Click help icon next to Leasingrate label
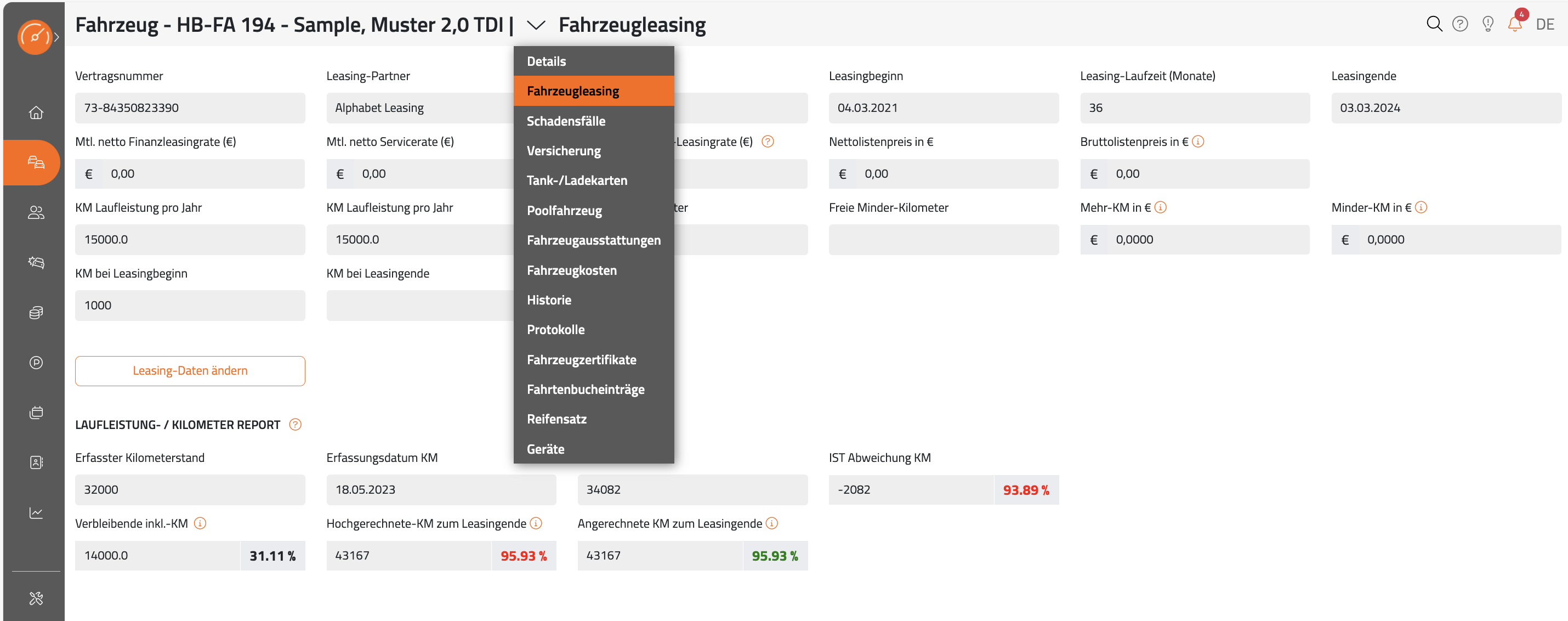This screenshot has height=621, width=1568. [768, 141]
